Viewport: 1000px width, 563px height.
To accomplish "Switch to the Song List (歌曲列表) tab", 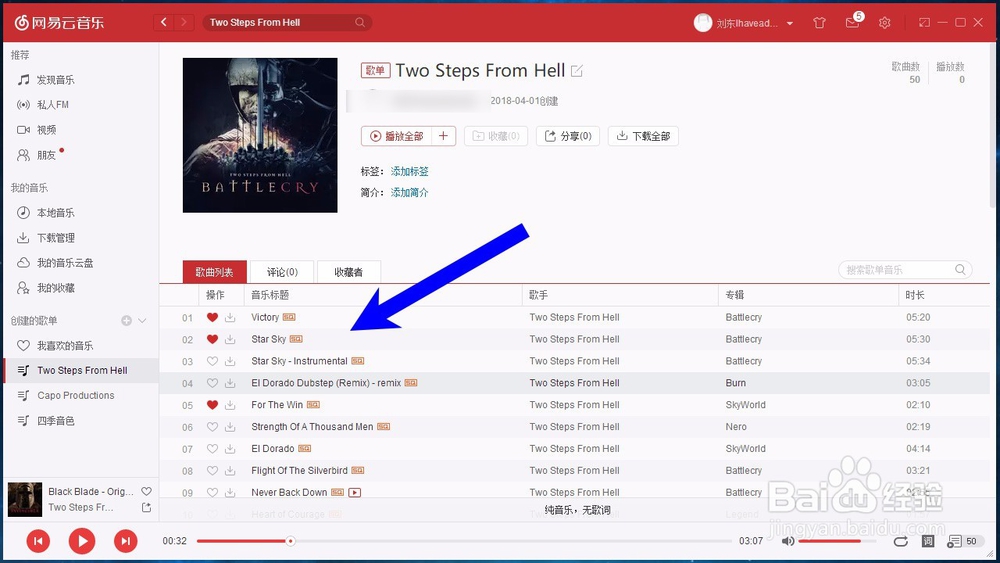I will coord(214,272).
